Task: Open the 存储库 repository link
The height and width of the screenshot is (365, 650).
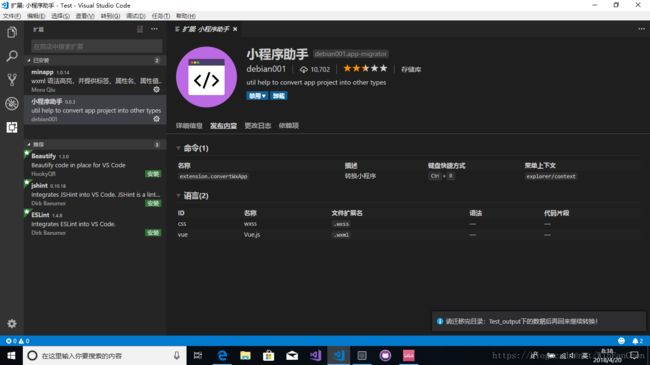Action: [411, 69]
